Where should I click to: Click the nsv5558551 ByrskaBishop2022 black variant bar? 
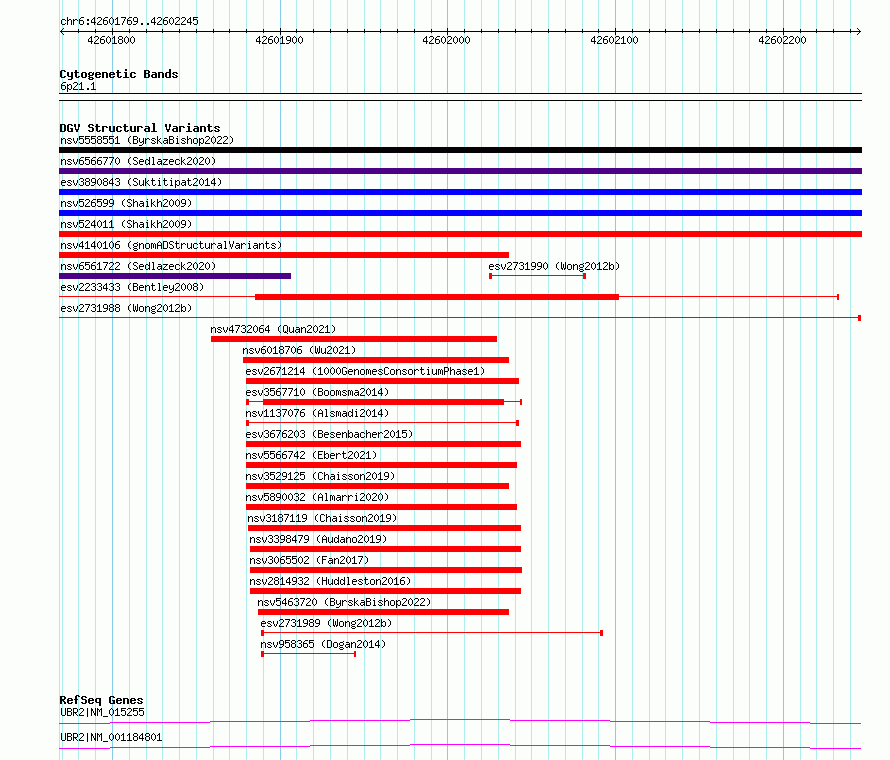(460, 150)
